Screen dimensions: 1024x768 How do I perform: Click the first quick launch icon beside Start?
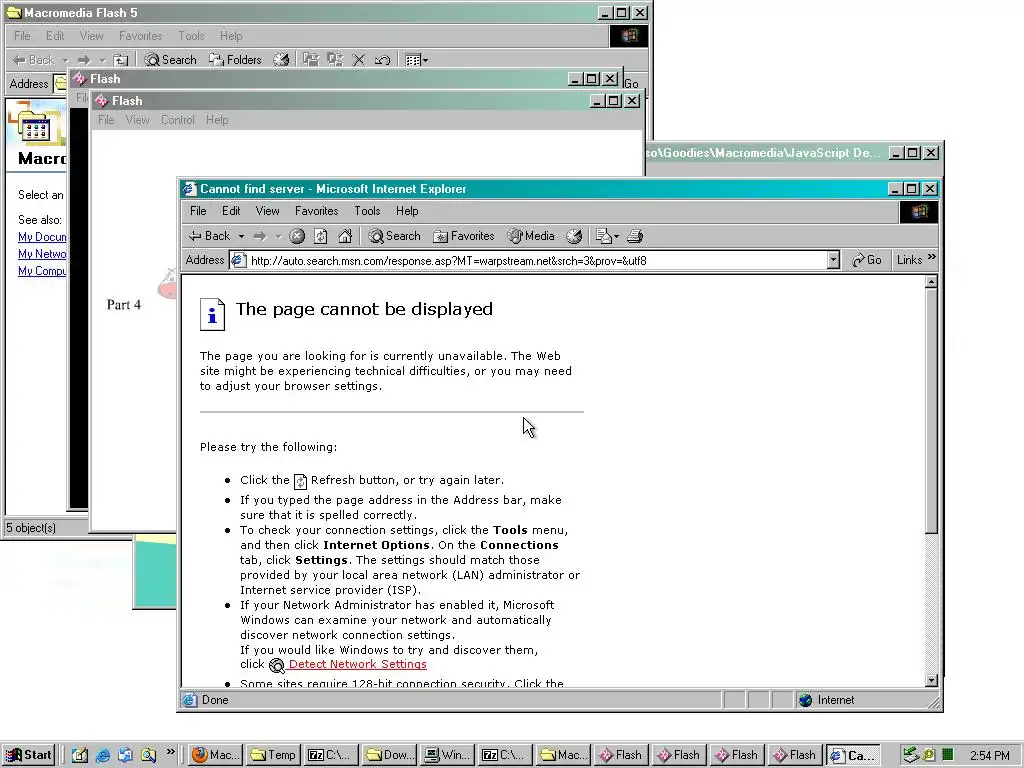pos(80,755)
